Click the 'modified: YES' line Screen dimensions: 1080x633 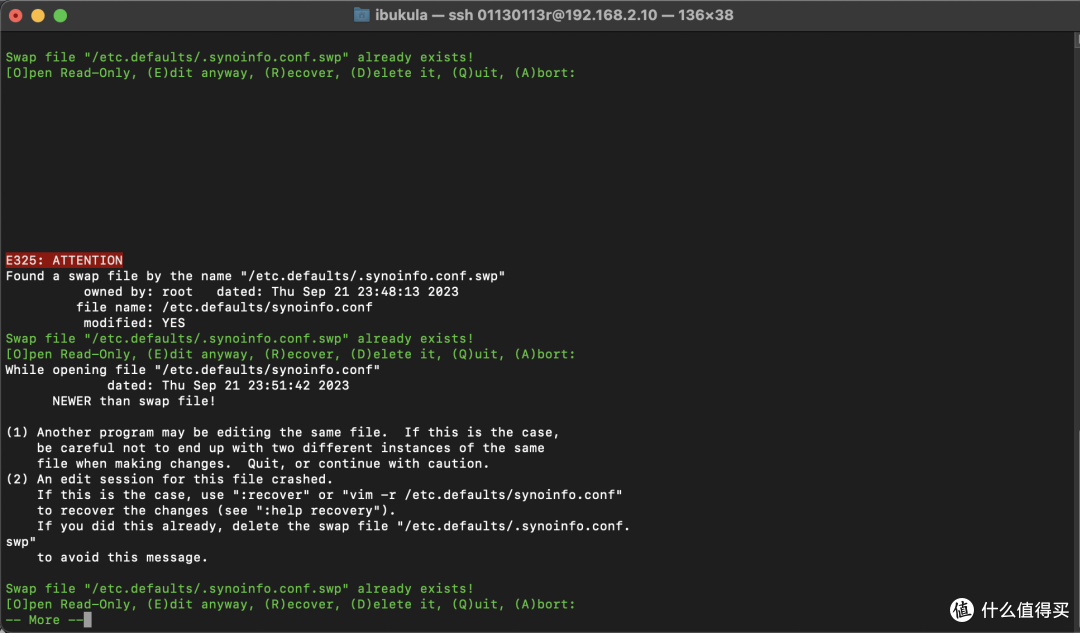tap(134, 322)
